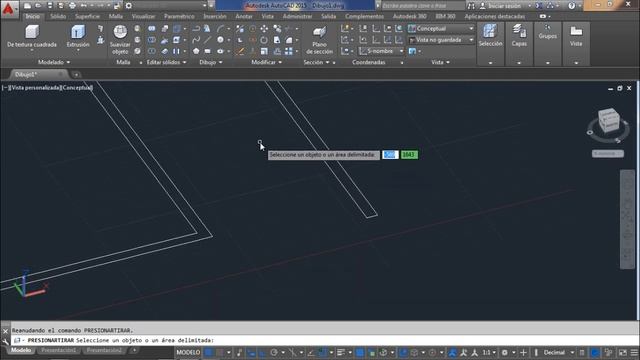Screen dimensions: 640x360
Task: Open the Visualizar ribbon tab
Action: [143, 16]
